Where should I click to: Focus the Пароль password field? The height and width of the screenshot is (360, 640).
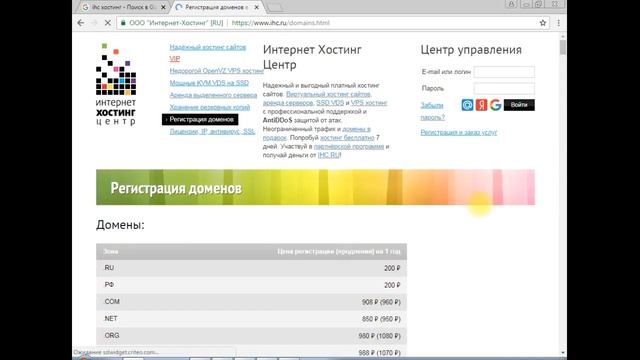click(504, 89)
